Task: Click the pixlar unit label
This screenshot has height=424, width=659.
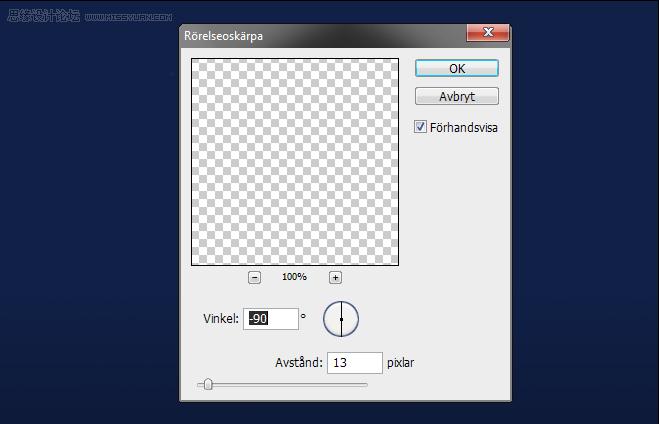Action: point(401,363)
